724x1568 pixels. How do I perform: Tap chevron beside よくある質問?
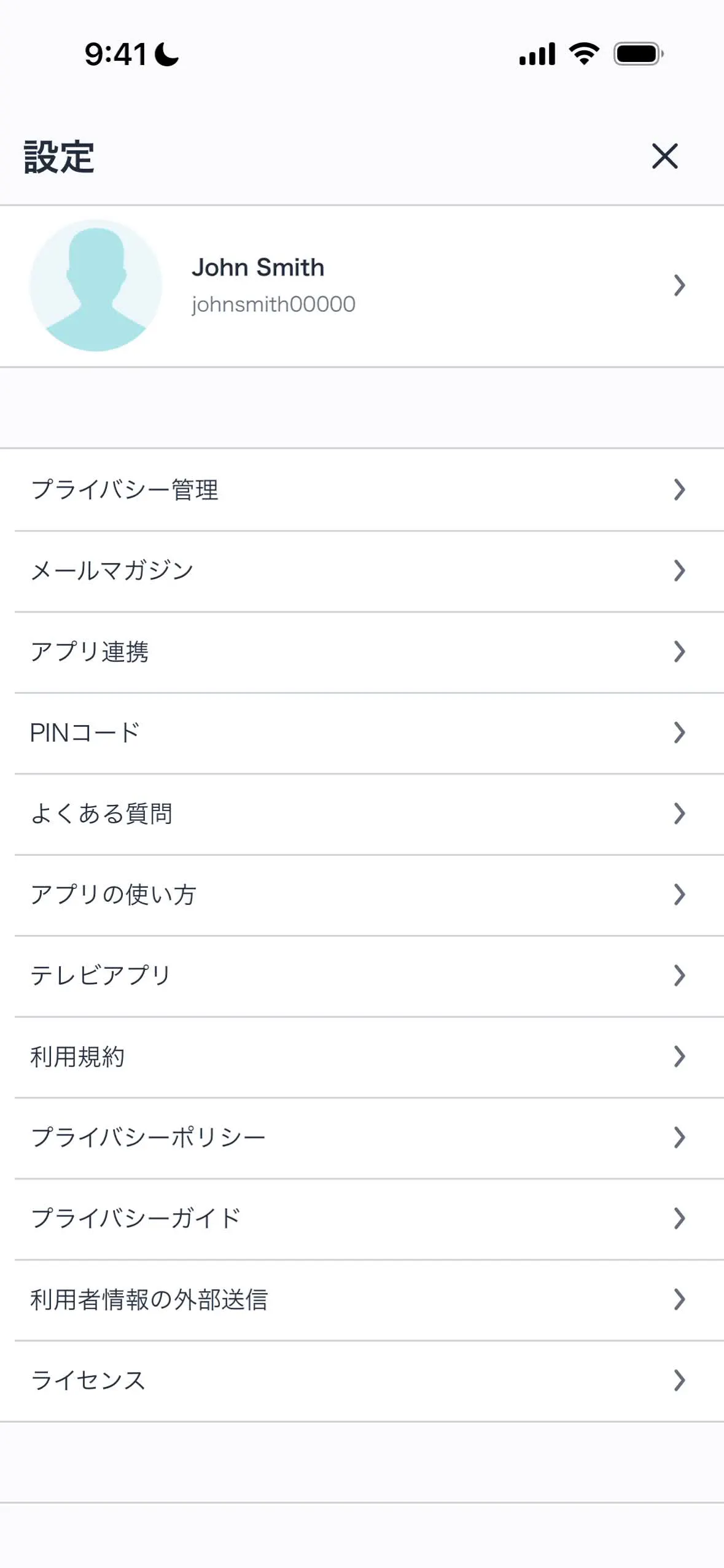679,813
